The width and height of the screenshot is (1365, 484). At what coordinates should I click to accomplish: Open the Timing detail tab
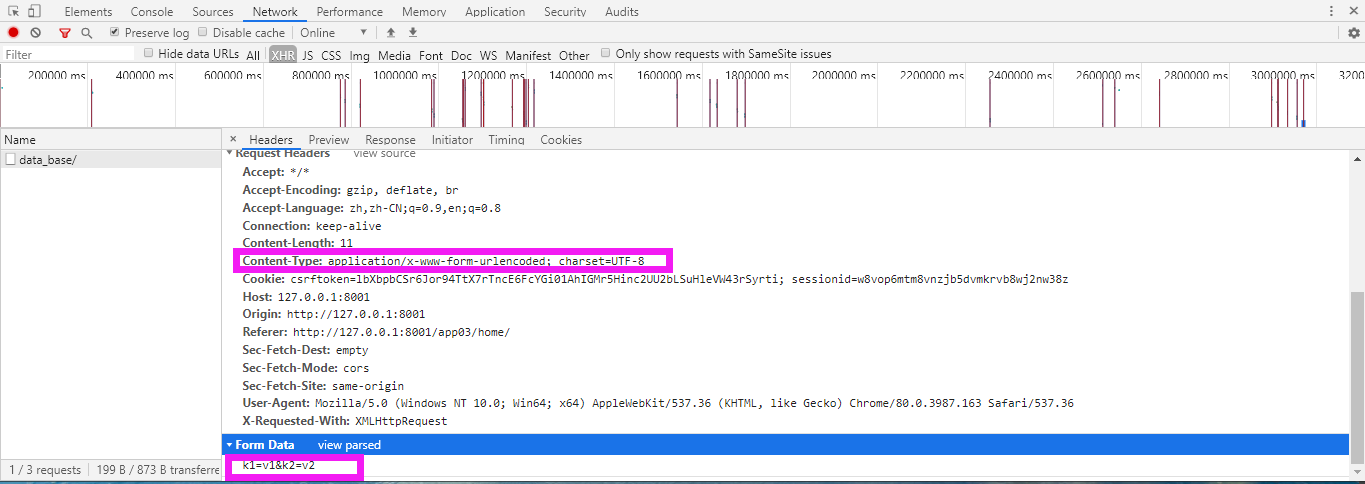point(506,139)
